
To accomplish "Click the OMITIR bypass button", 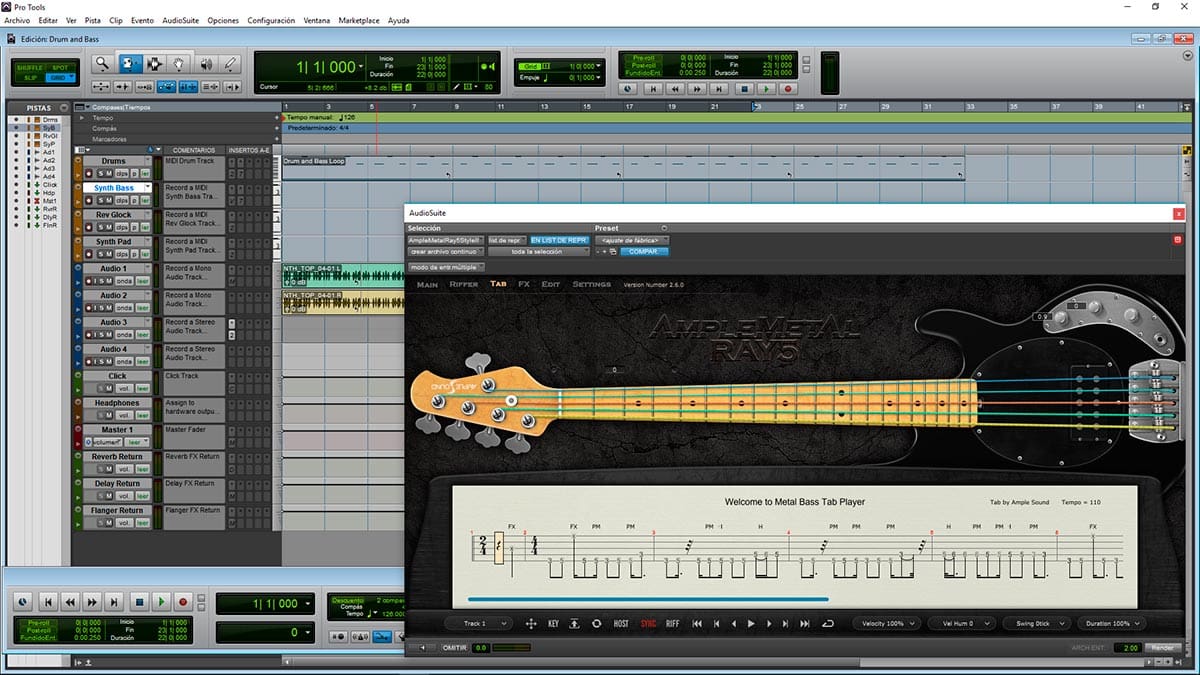I will coord(456,648).
